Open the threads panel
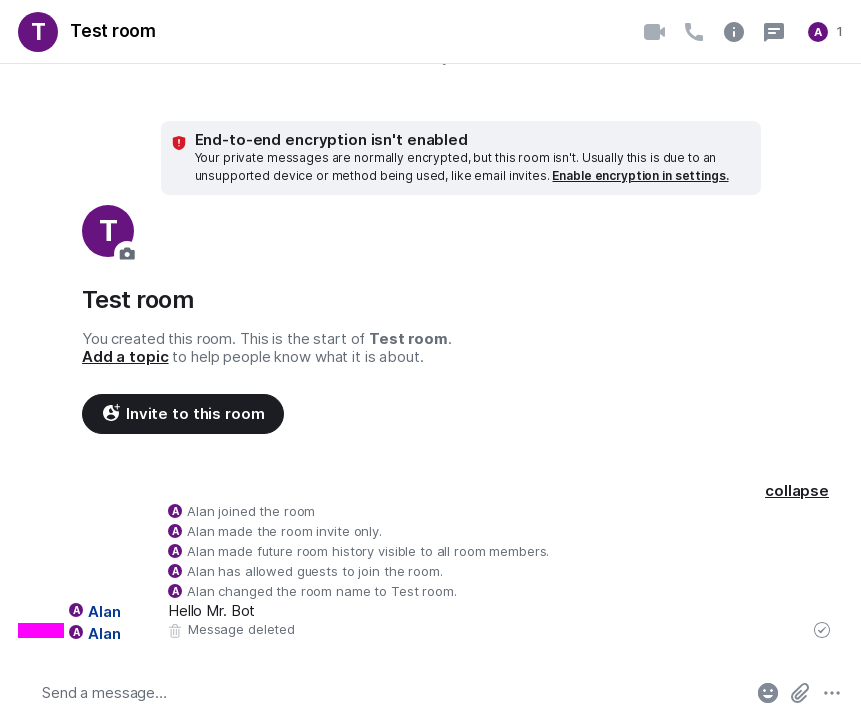Viewport: 861px width, 720px height. pos(774,32)
